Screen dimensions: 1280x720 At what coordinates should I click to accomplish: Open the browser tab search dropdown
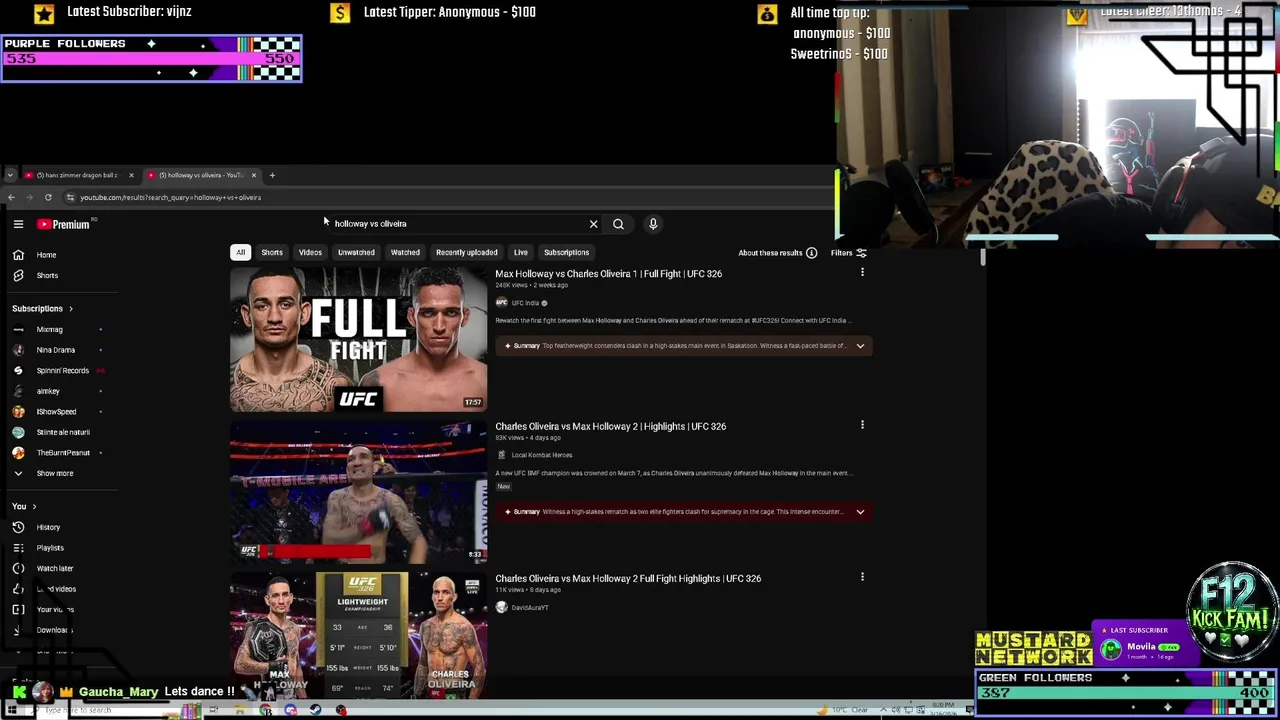(x=10, y=175)
